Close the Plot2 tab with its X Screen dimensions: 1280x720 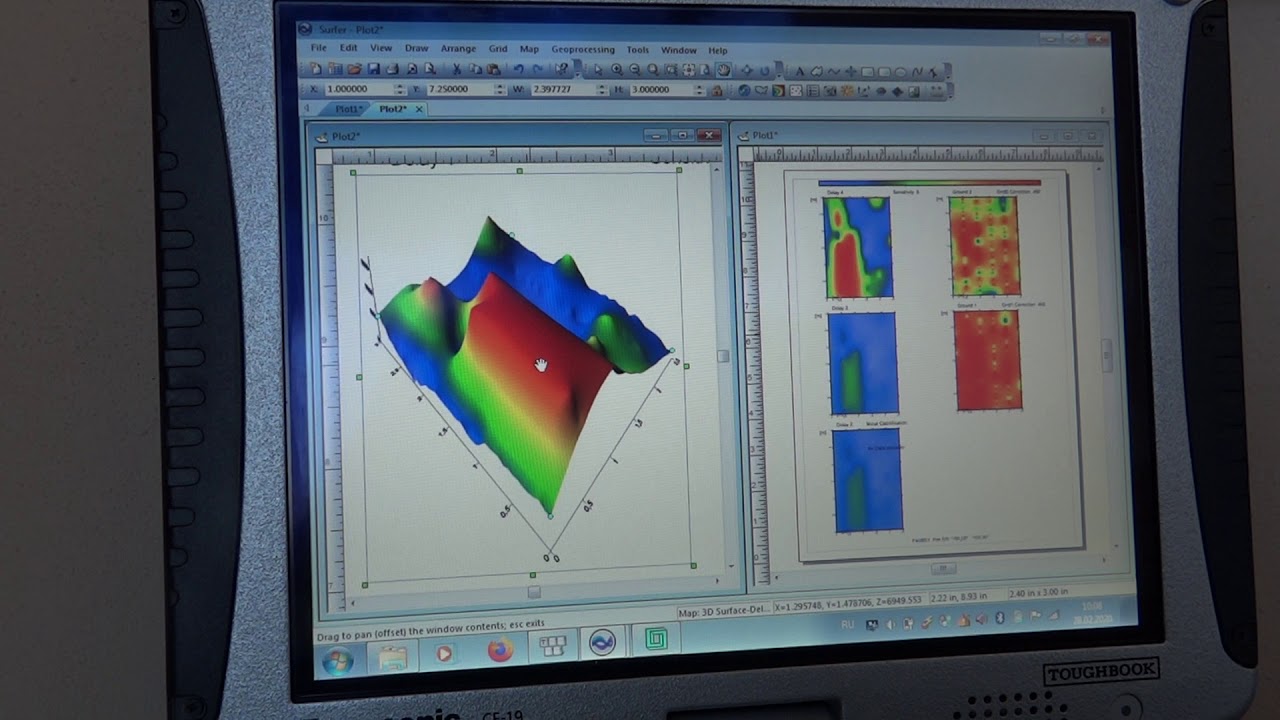(x=419, y=108)
